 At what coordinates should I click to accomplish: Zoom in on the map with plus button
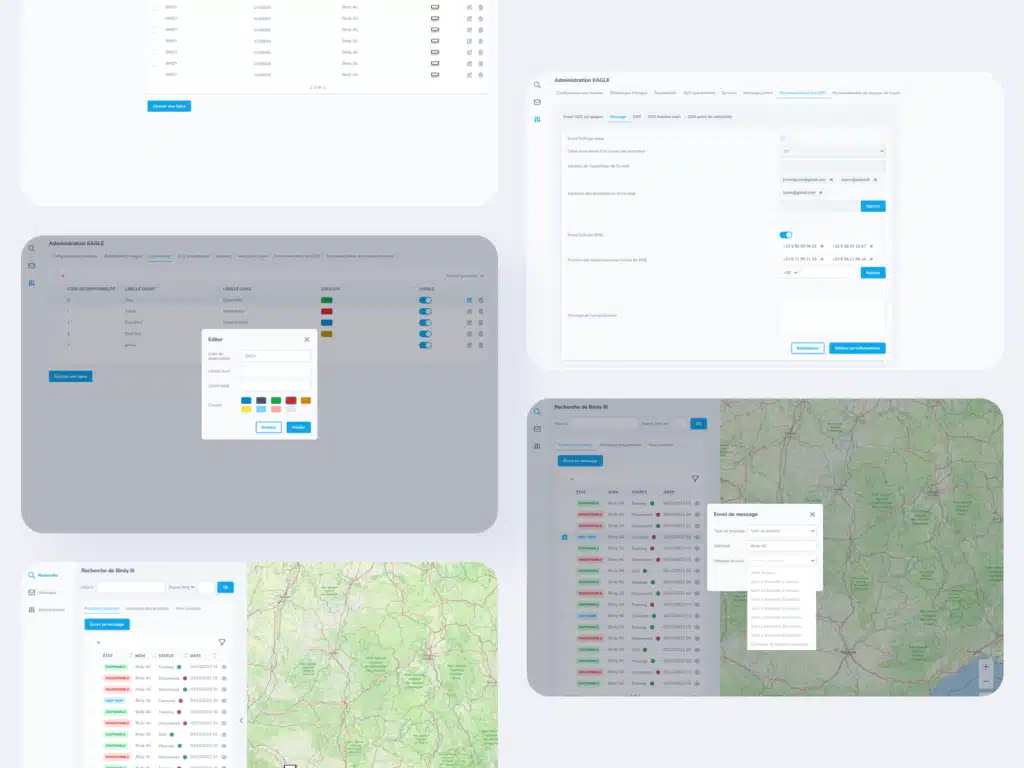[986, 667]
